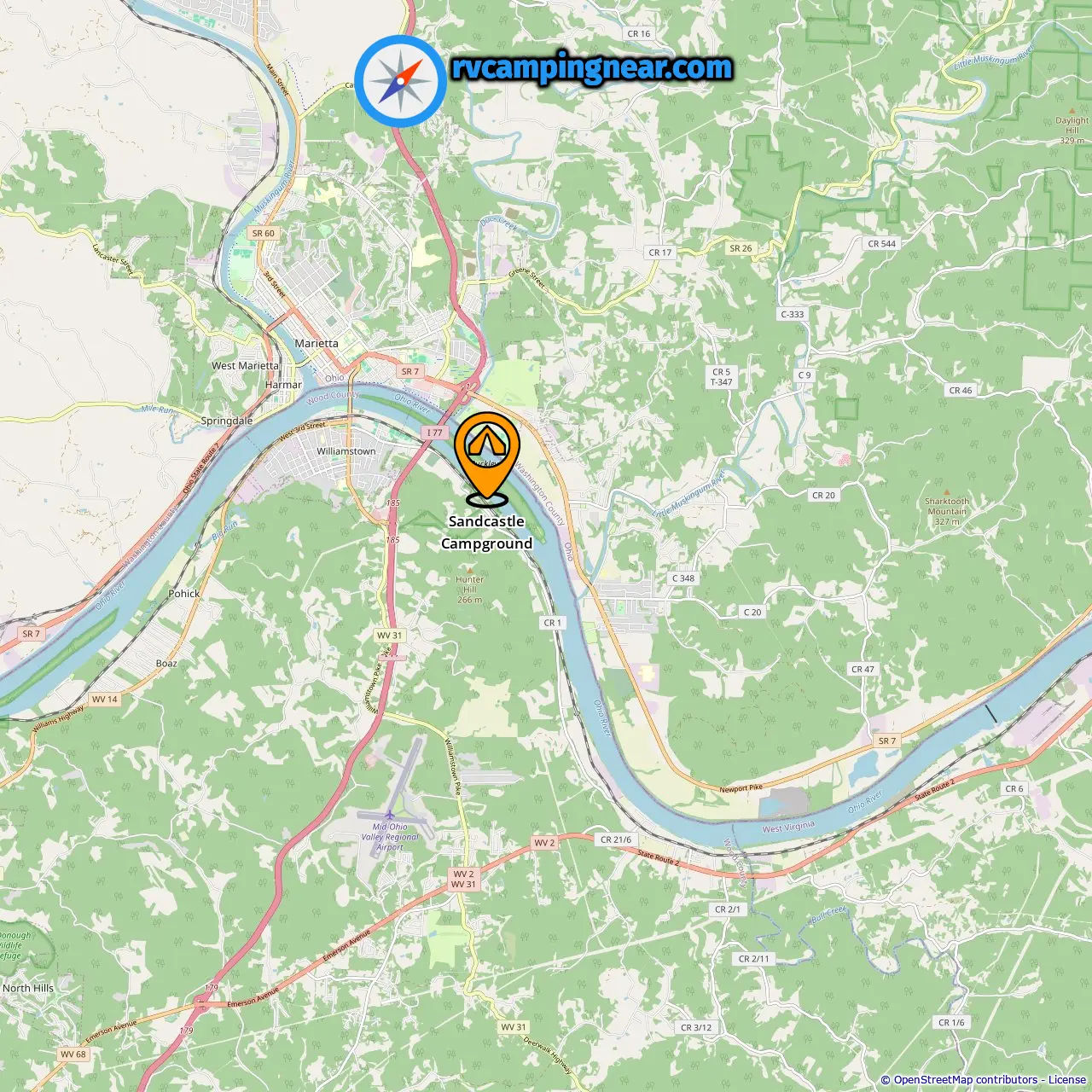Open the rvcampingnear.com site title

click(x=591, y=67)
